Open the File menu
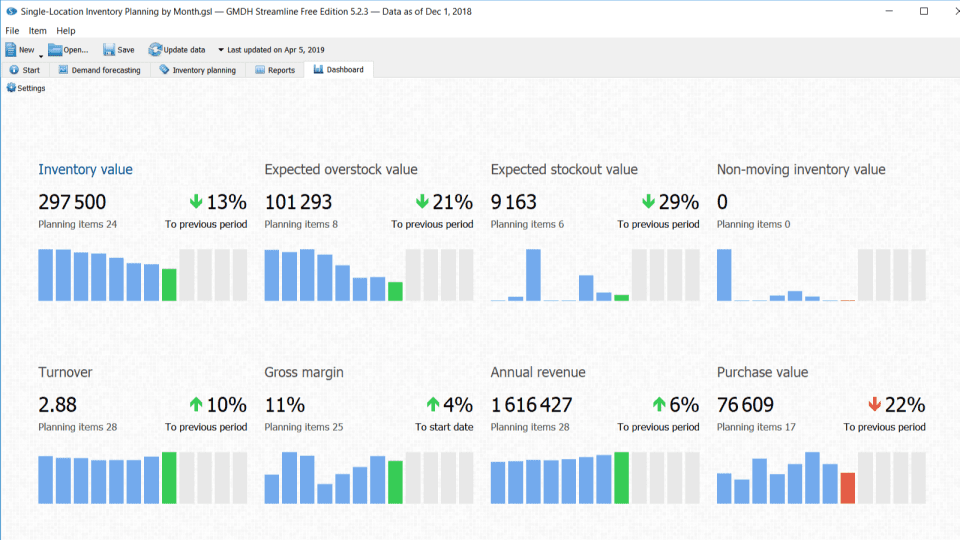This screenshot has width=960, height=540. click(x=12, y=31)
